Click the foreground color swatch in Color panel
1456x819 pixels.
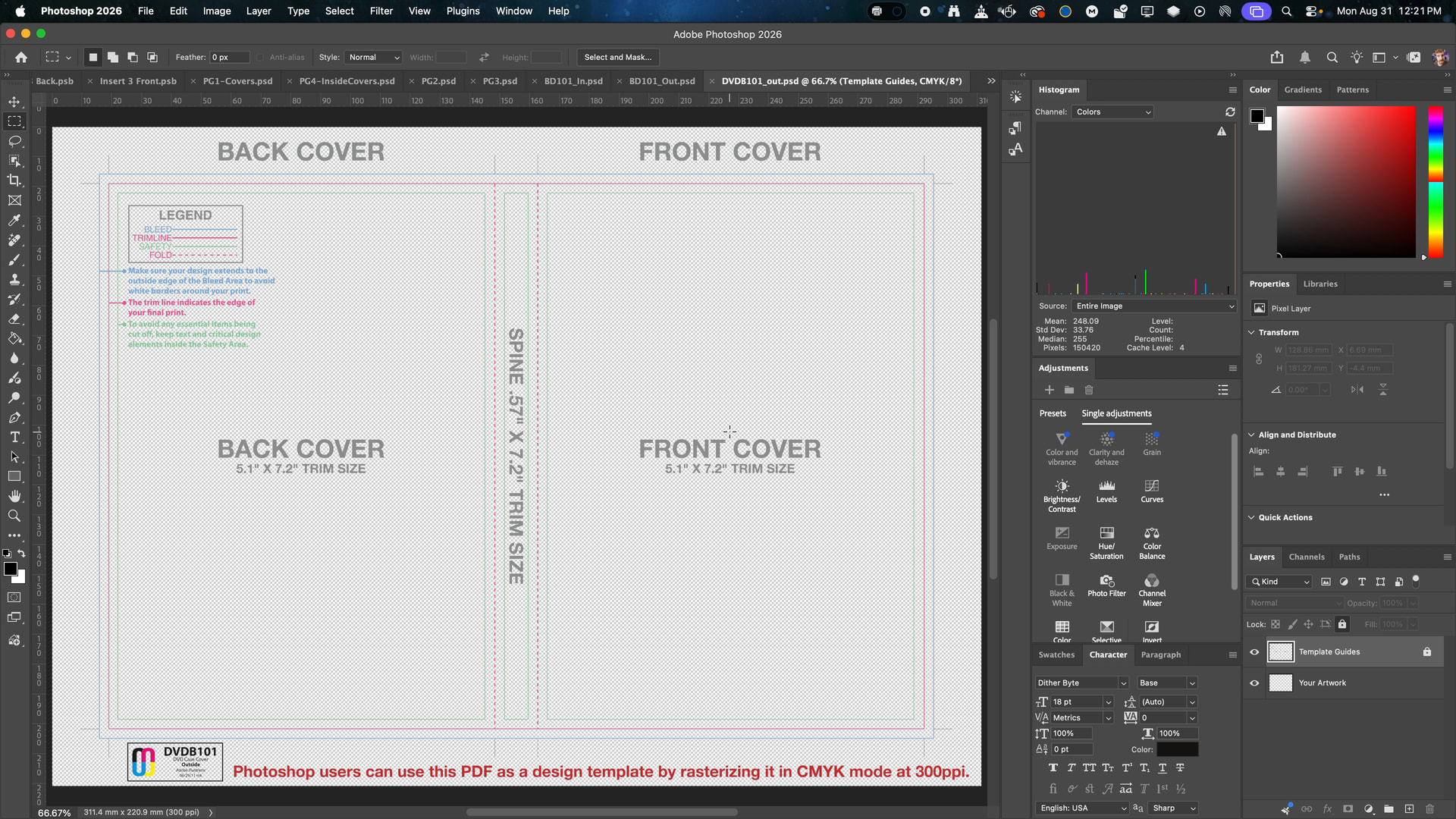pyautogui.click(x=1257, y=116)
